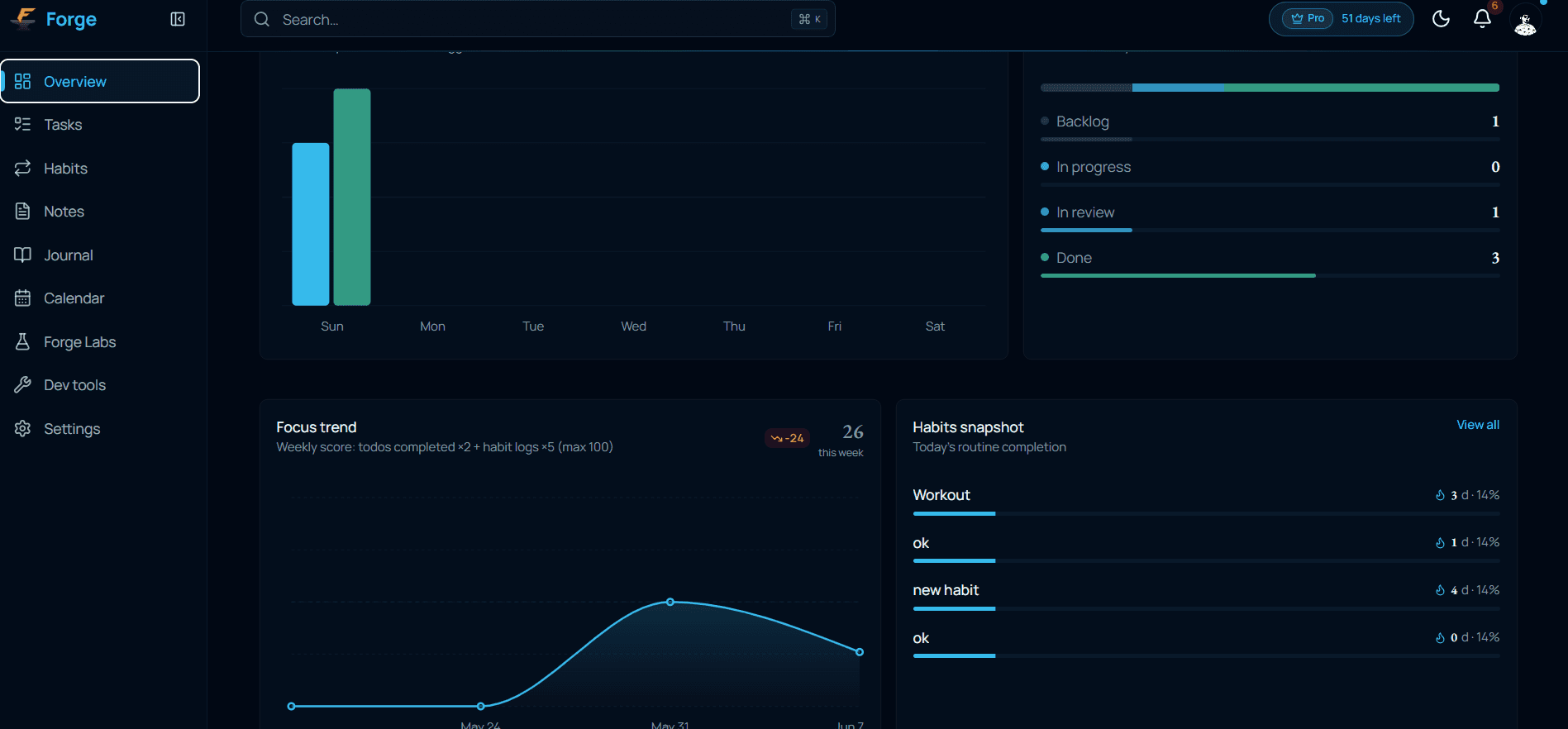The image size is (1568, 729).
Task: Click the Forge brand name
Action: pos(71,19)
